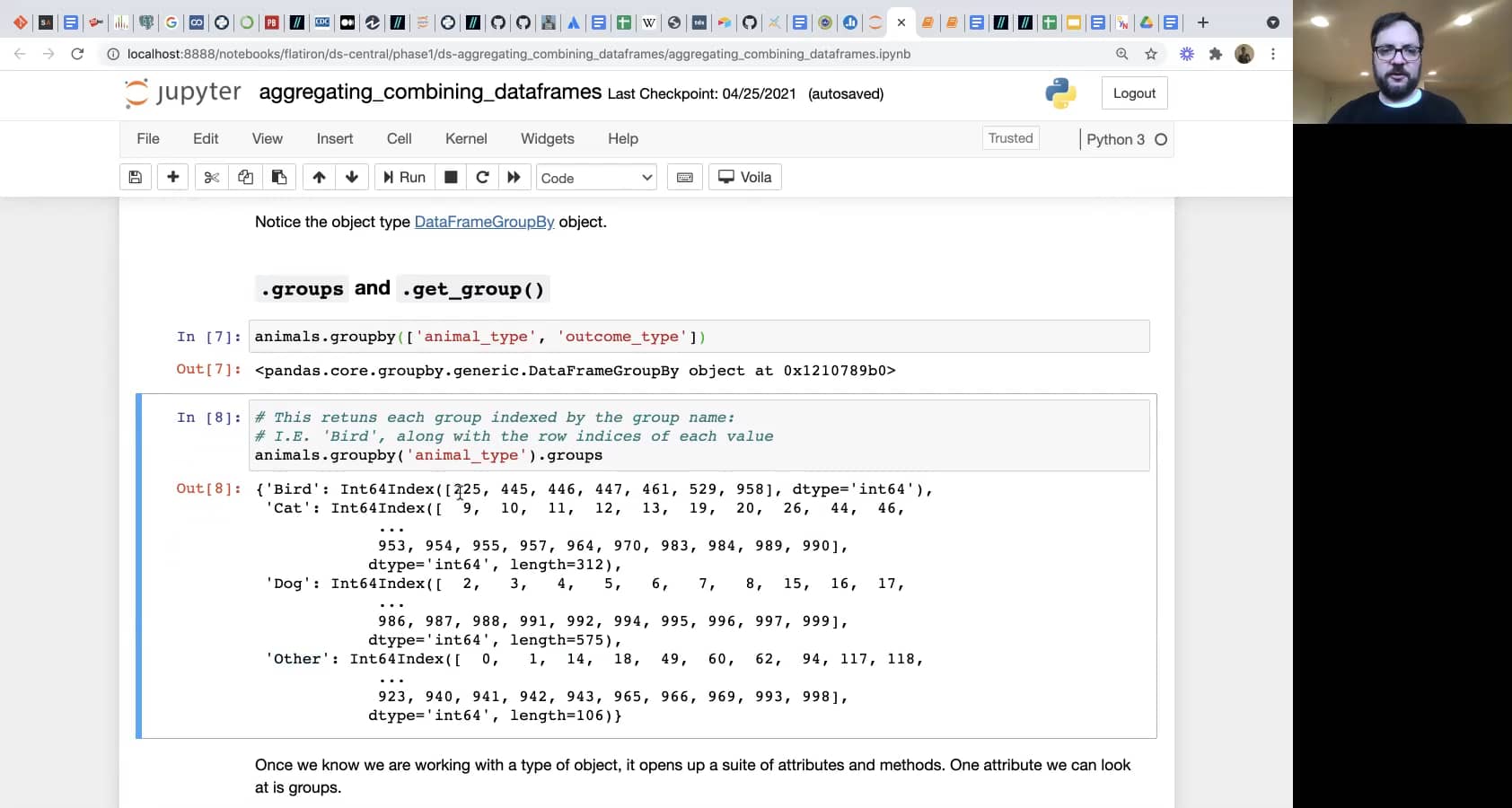Viewport: 1512px width, 808px height.
Task: Open the cell type Code dropdown
Action: pyautogui.click(x=596, y=178)
